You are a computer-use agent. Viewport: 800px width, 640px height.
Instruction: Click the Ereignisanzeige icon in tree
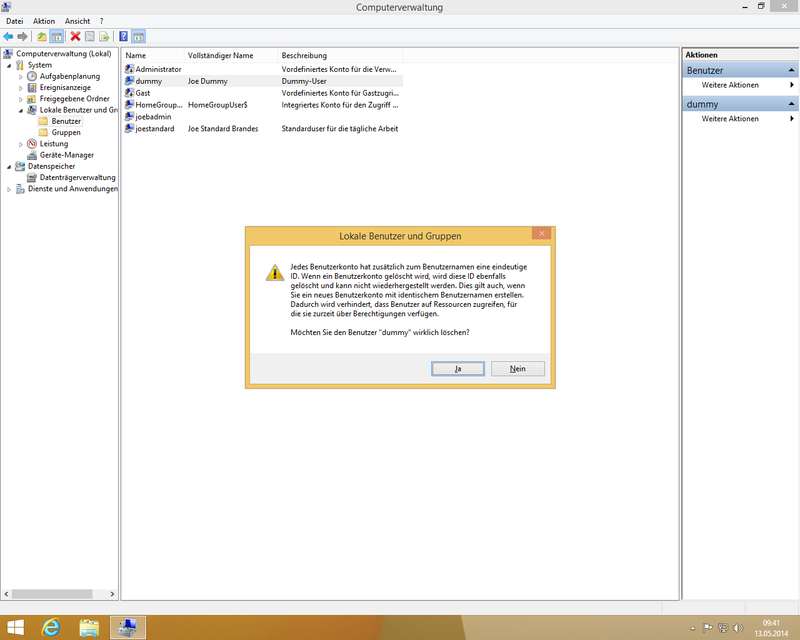[32, 87]
